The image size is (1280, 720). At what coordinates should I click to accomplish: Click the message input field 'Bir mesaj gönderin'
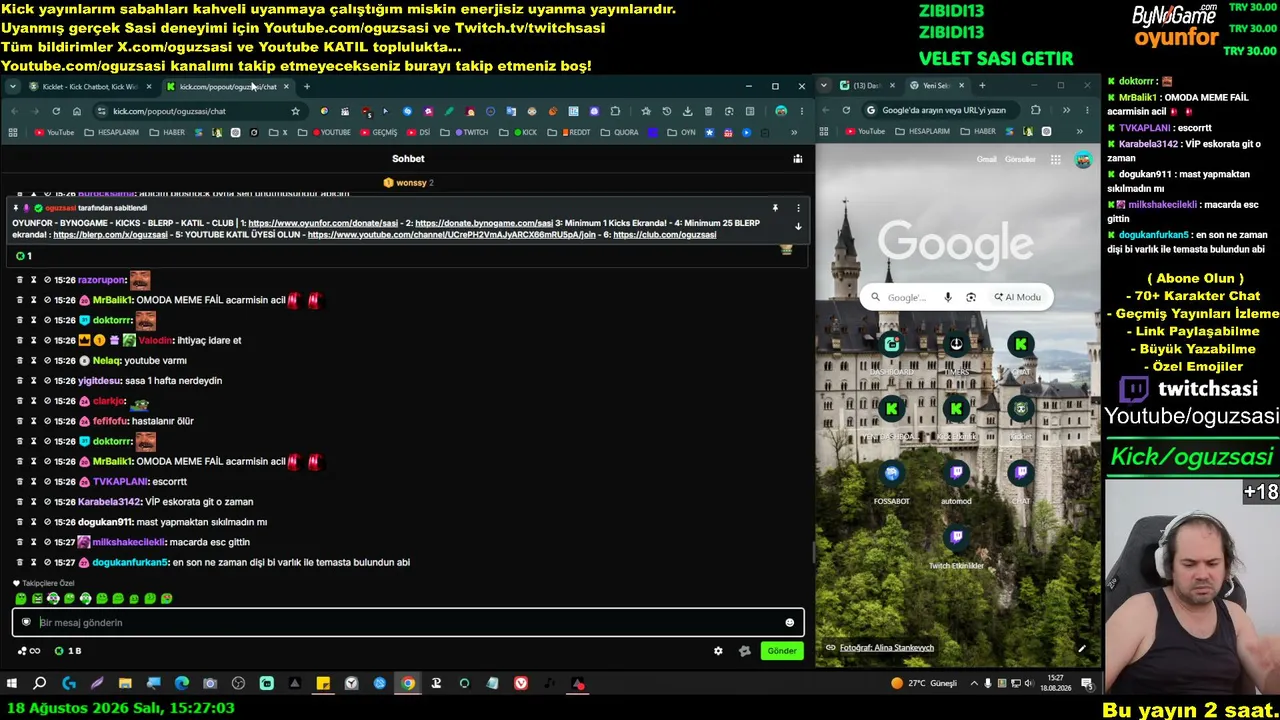[x=408, y=622]
